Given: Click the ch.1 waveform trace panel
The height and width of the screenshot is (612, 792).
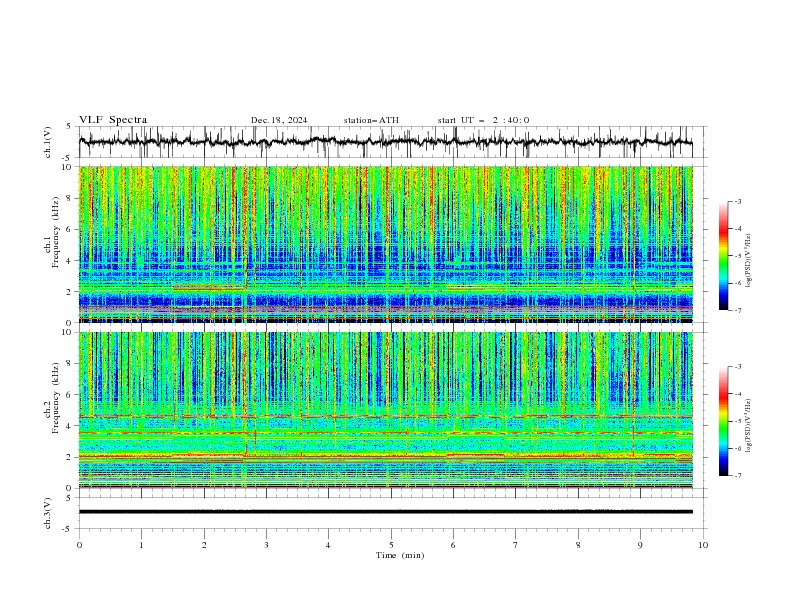Looking at the screenshot, I should [393, 142].
